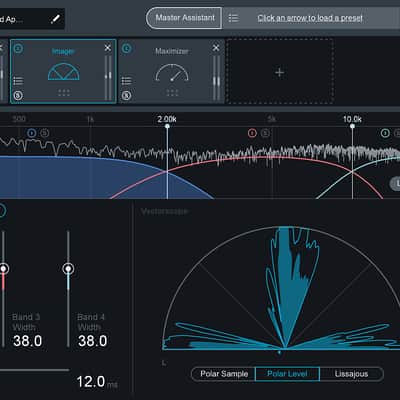Select the 10.0k crossover handle

[x=352, y=126]
